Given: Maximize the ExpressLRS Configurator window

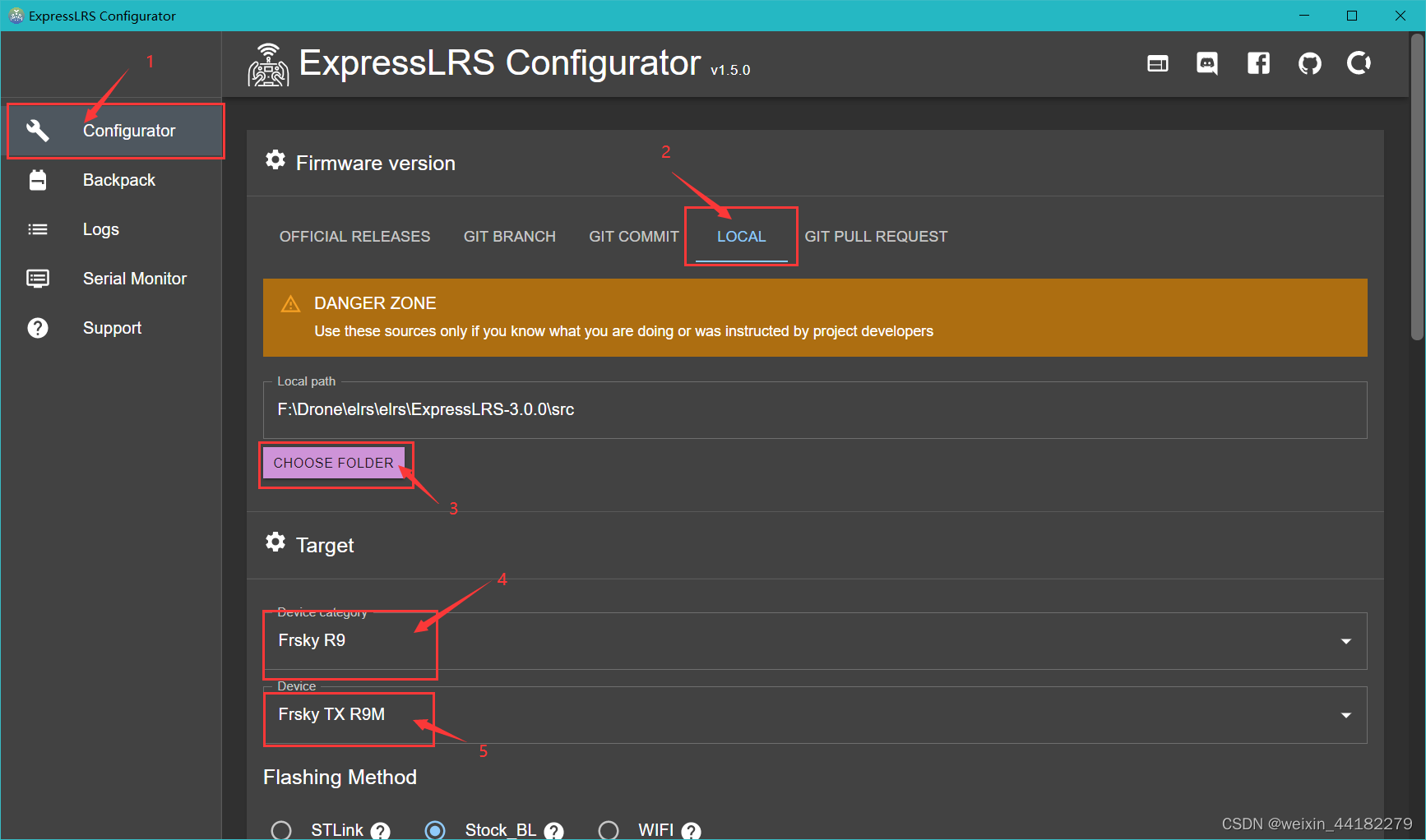Looking at the screenshot, I should tap(1352, 16).
